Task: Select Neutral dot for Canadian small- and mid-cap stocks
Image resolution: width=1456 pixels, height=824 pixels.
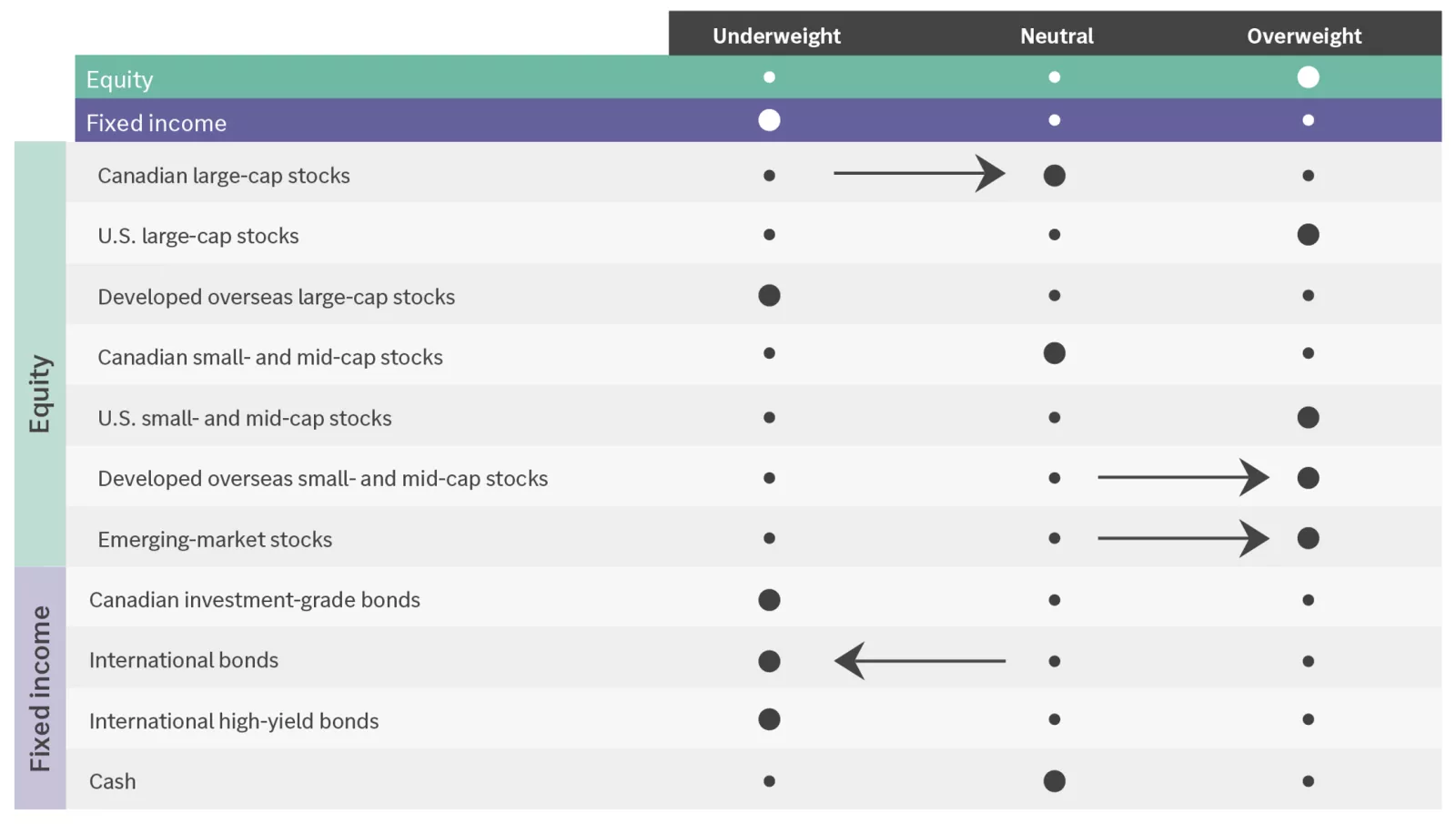Action: (1054, 353)
